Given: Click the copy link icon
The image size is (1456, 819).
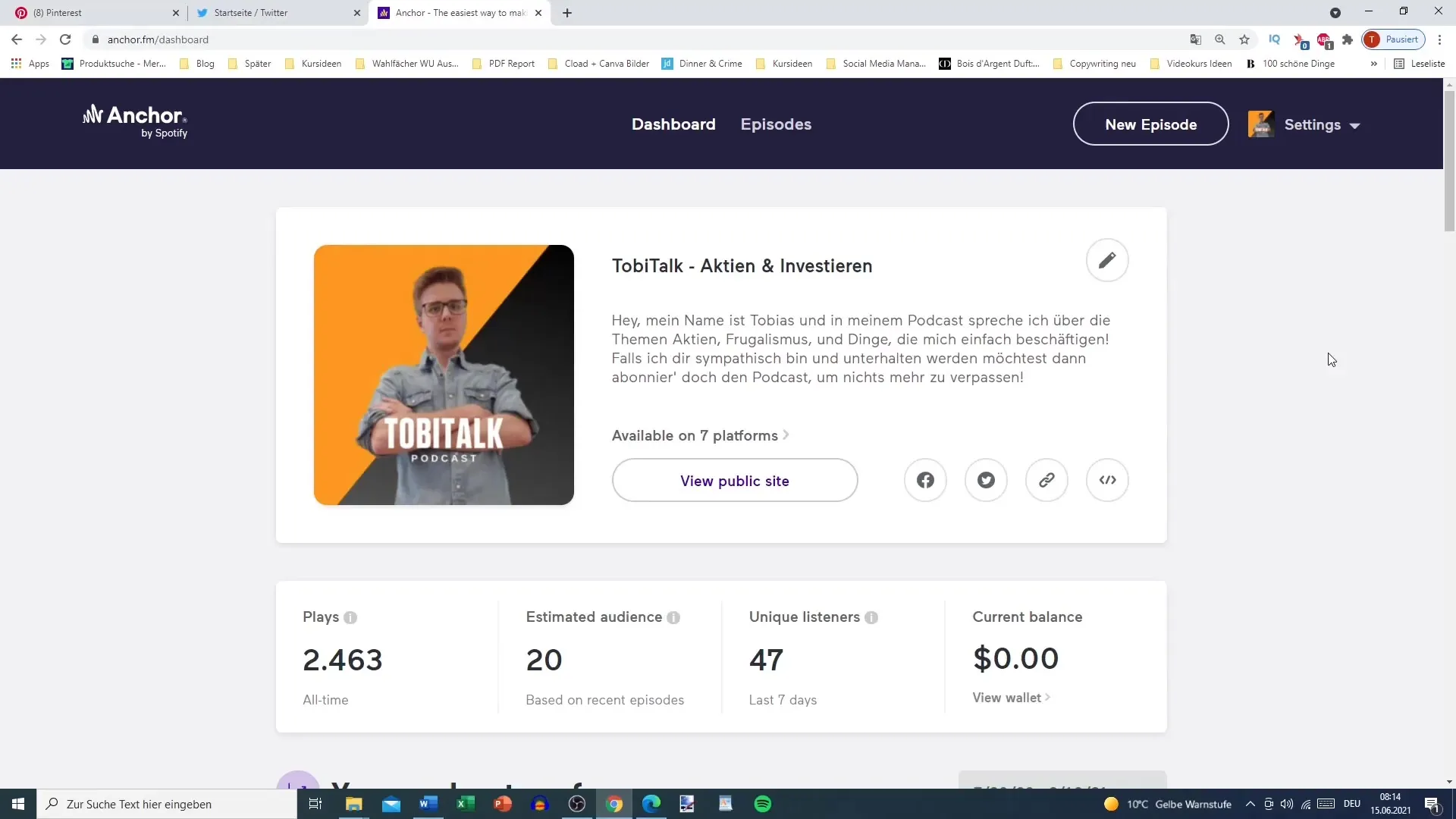Looking at the screenshot, I should click(1048, 480).
